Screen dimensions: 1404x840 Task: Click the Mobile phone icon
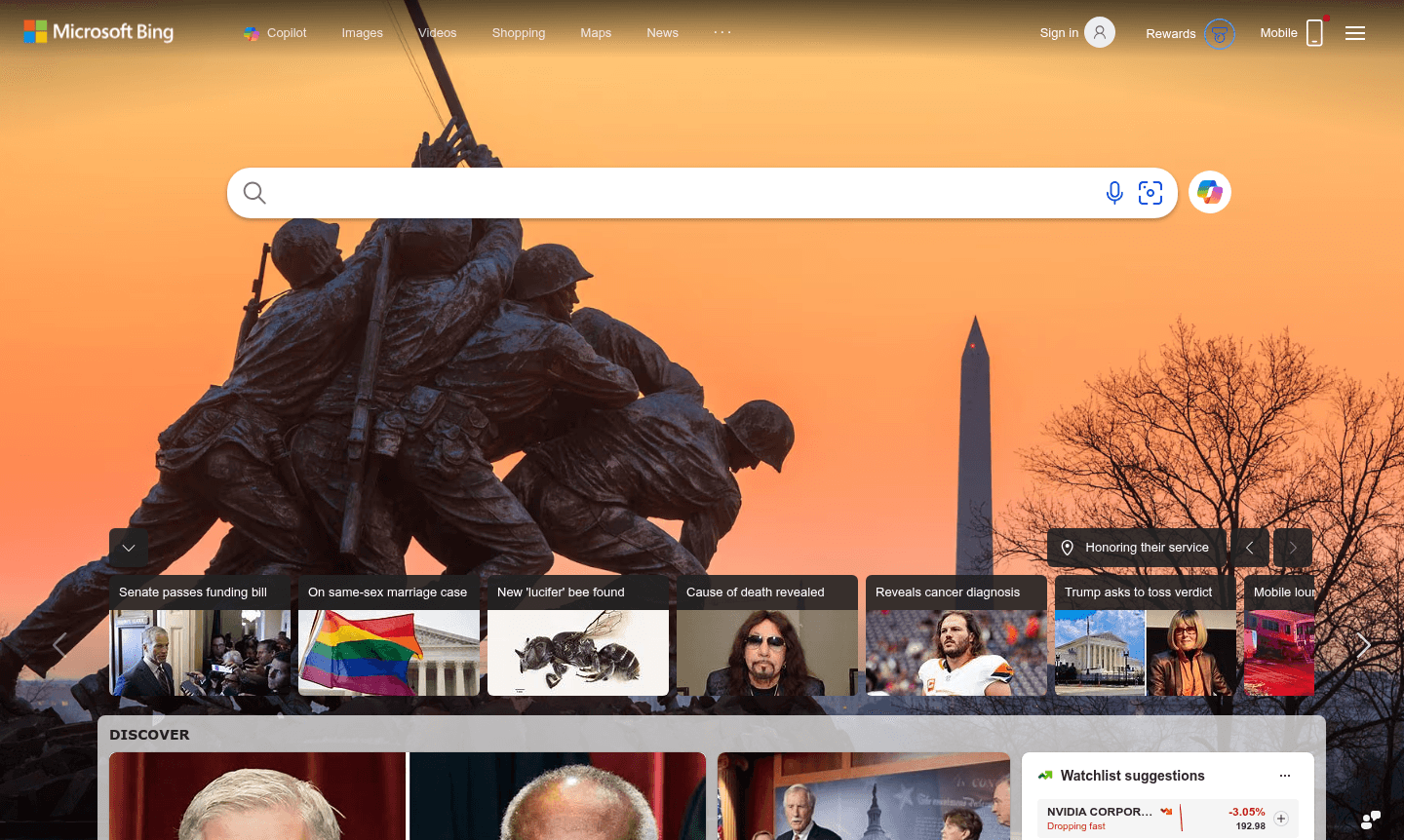[x=1314, y=32]
